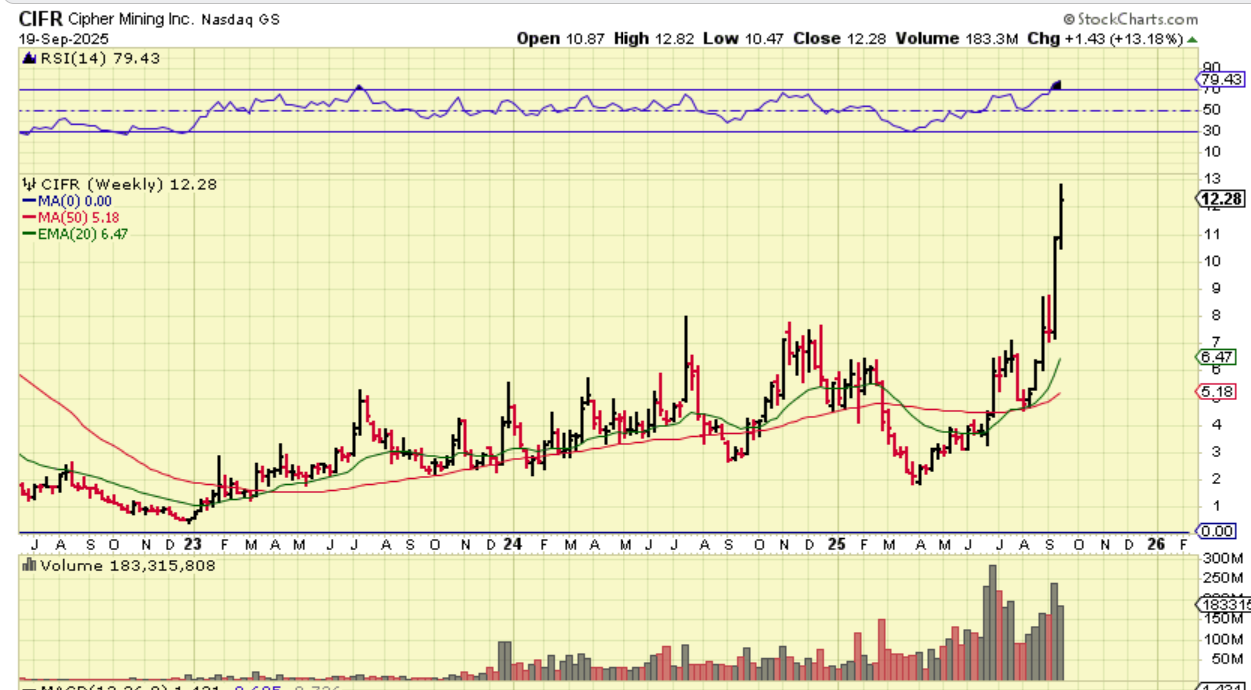Click the 183315 volume tag on axis

[x=1223, y=604]
